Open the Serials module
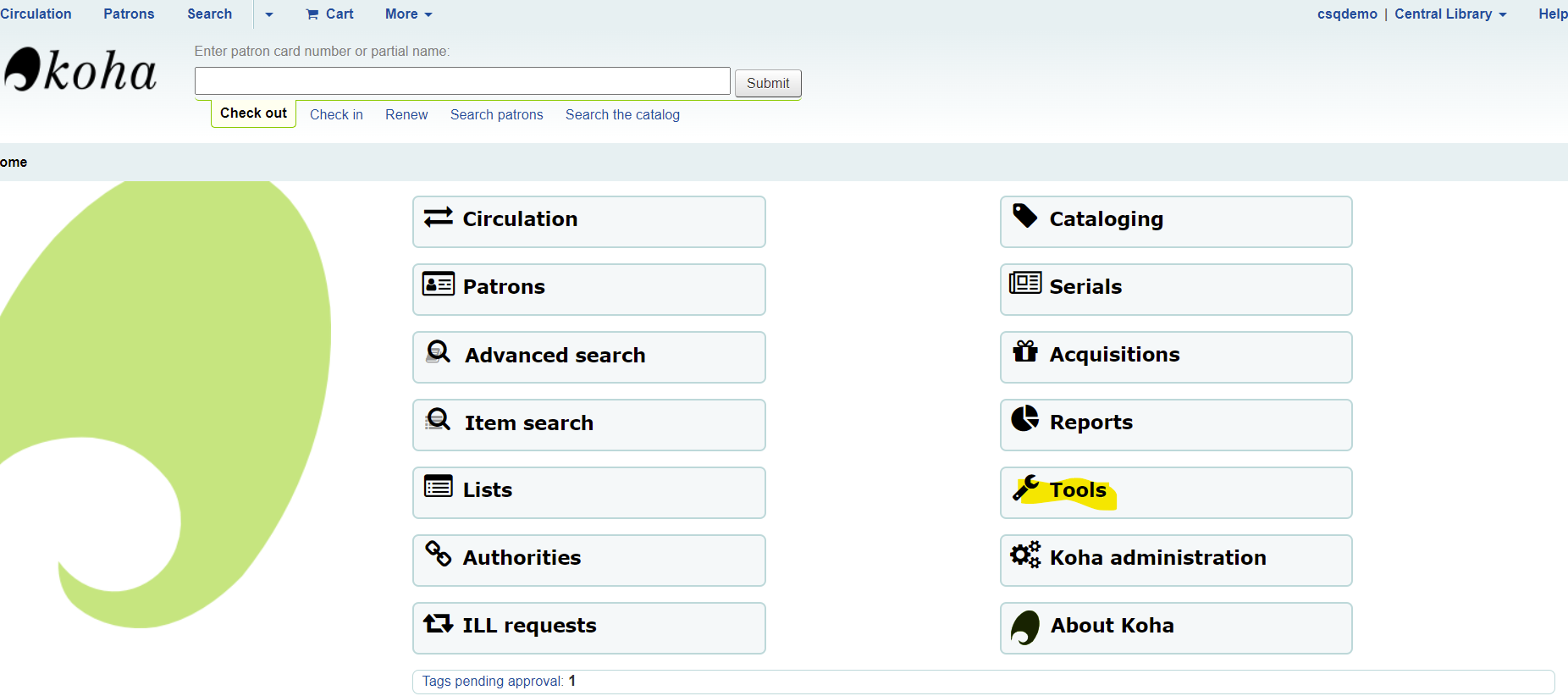 point(1176,290)
